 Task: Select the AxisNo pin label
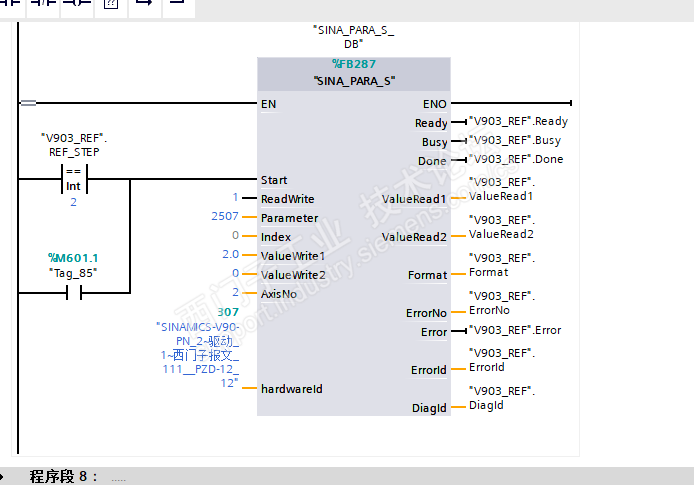click(x=279, y=294)
